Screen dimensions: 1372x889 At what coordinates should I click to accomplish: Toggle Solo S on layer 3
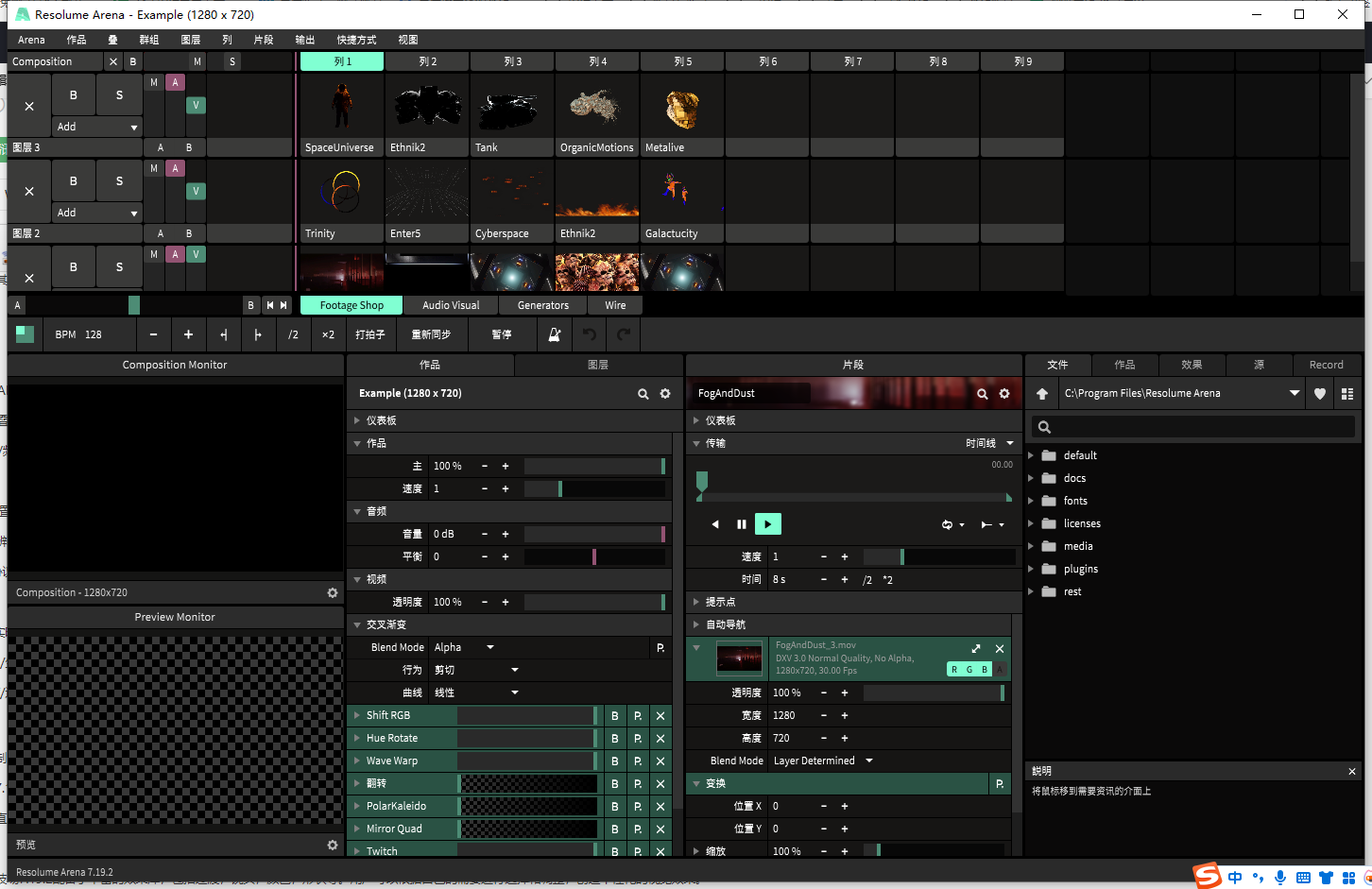(x=119, y=94)
